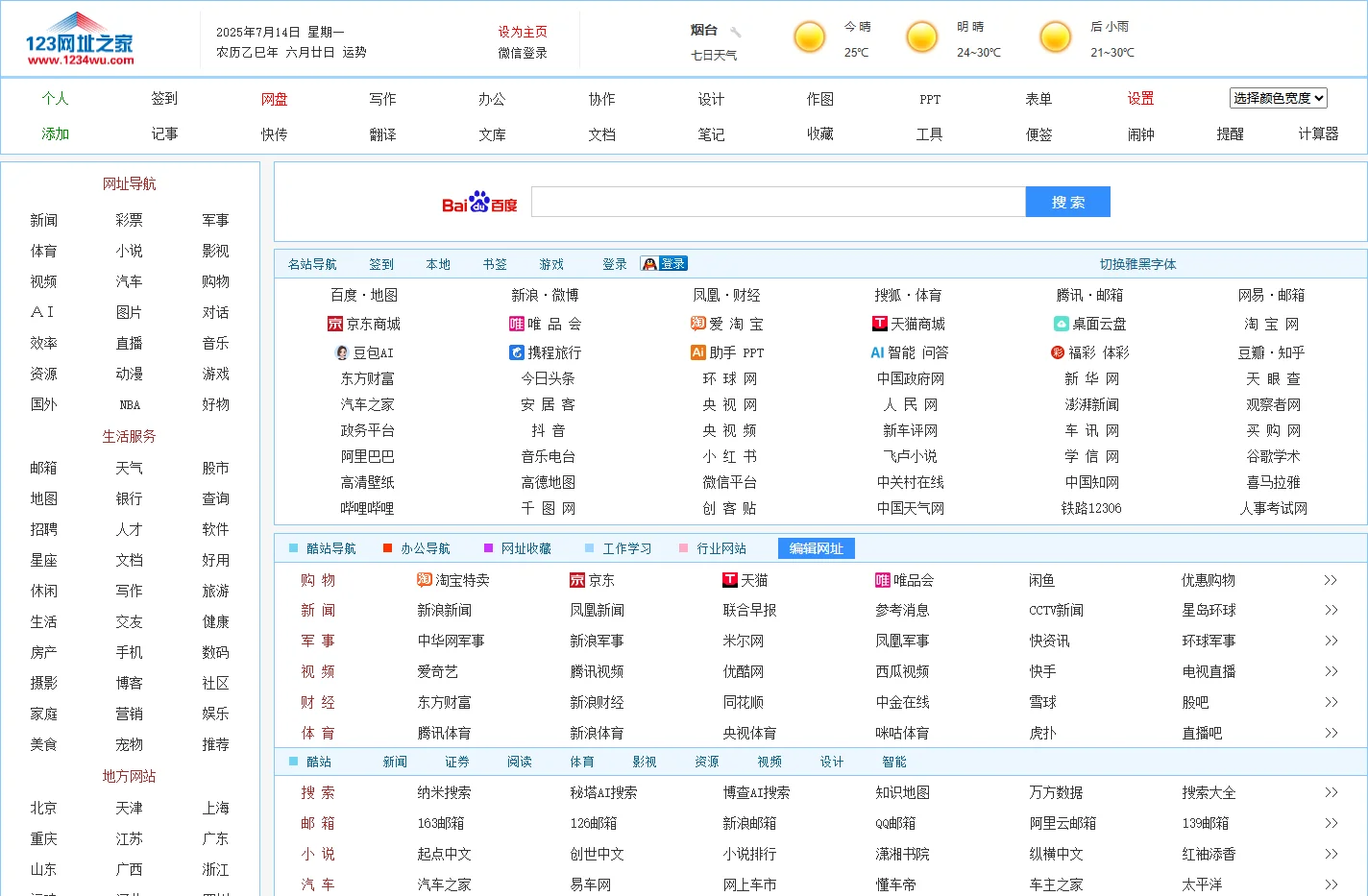1368x896 pixels.
Task: Click the 助手 PPT orange AI icon
Action: 698,352
